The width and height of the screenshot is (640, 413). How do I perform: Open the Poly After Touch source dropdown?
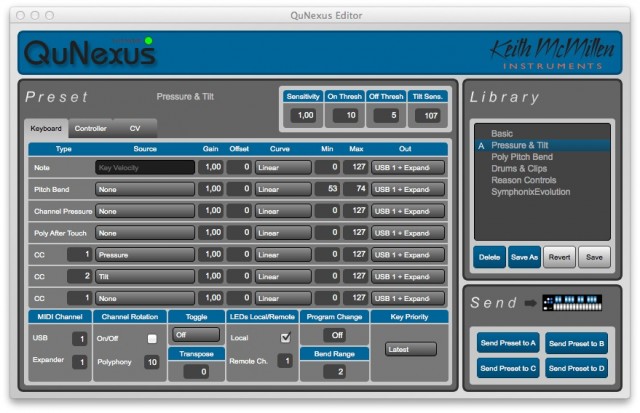point(145,233)
